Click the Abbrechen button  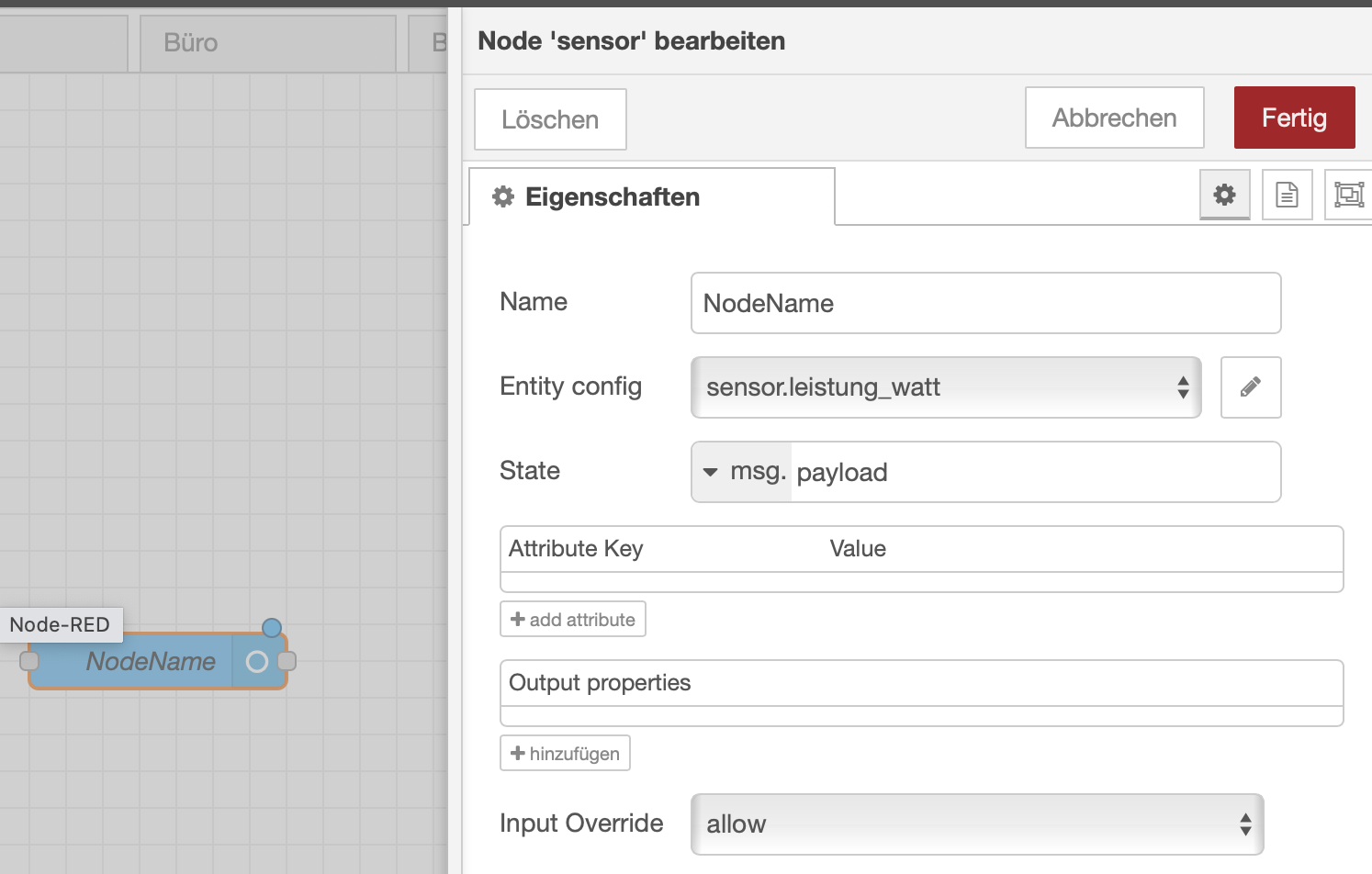click(x=1114, y=118)
